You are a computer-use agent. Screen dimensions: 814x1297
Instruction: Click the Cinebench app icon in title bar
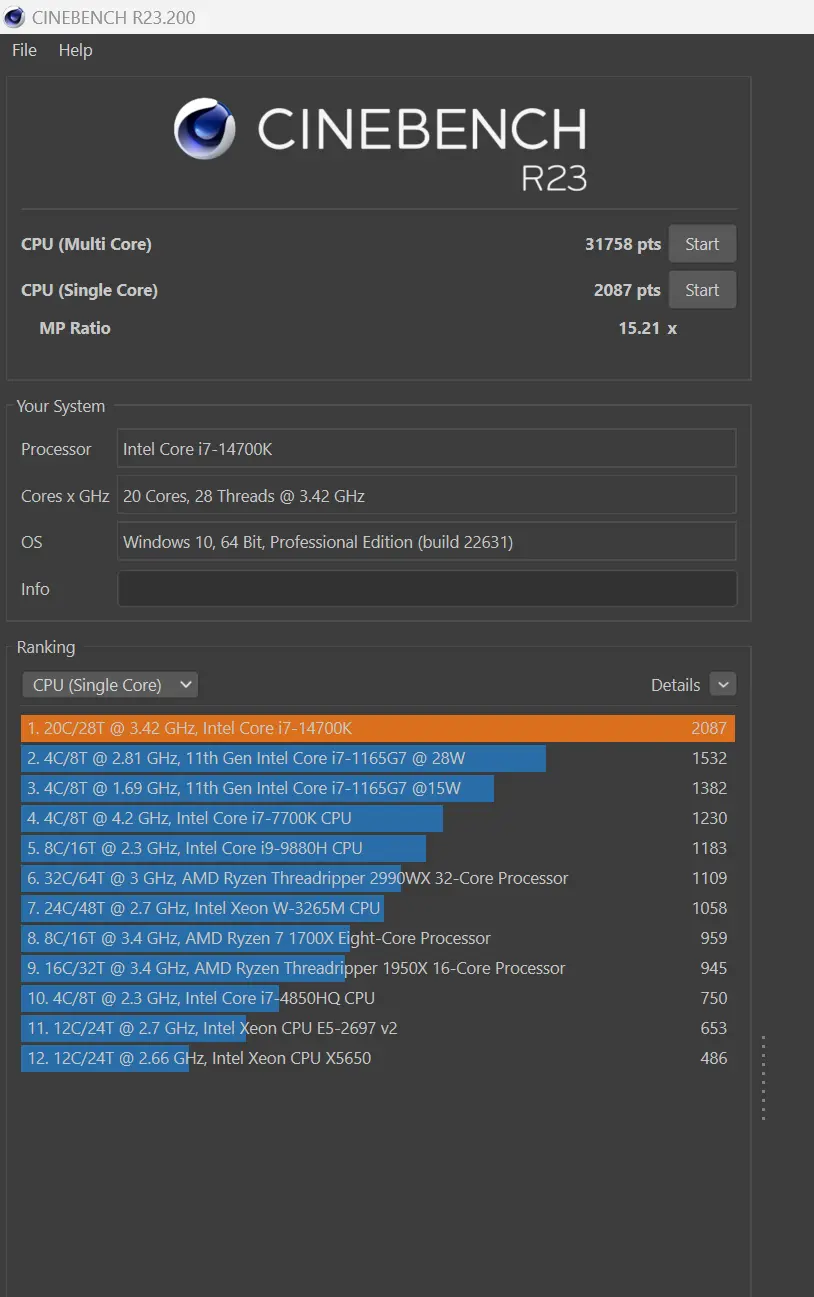(14, 17)
